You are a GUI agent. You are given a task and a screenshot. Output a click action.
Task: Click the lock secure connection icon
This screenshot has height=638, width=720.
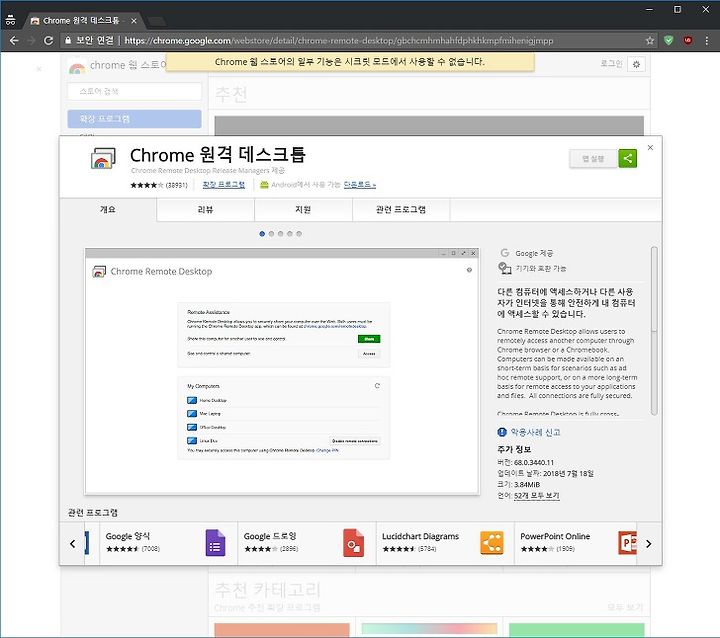point(68,40)
